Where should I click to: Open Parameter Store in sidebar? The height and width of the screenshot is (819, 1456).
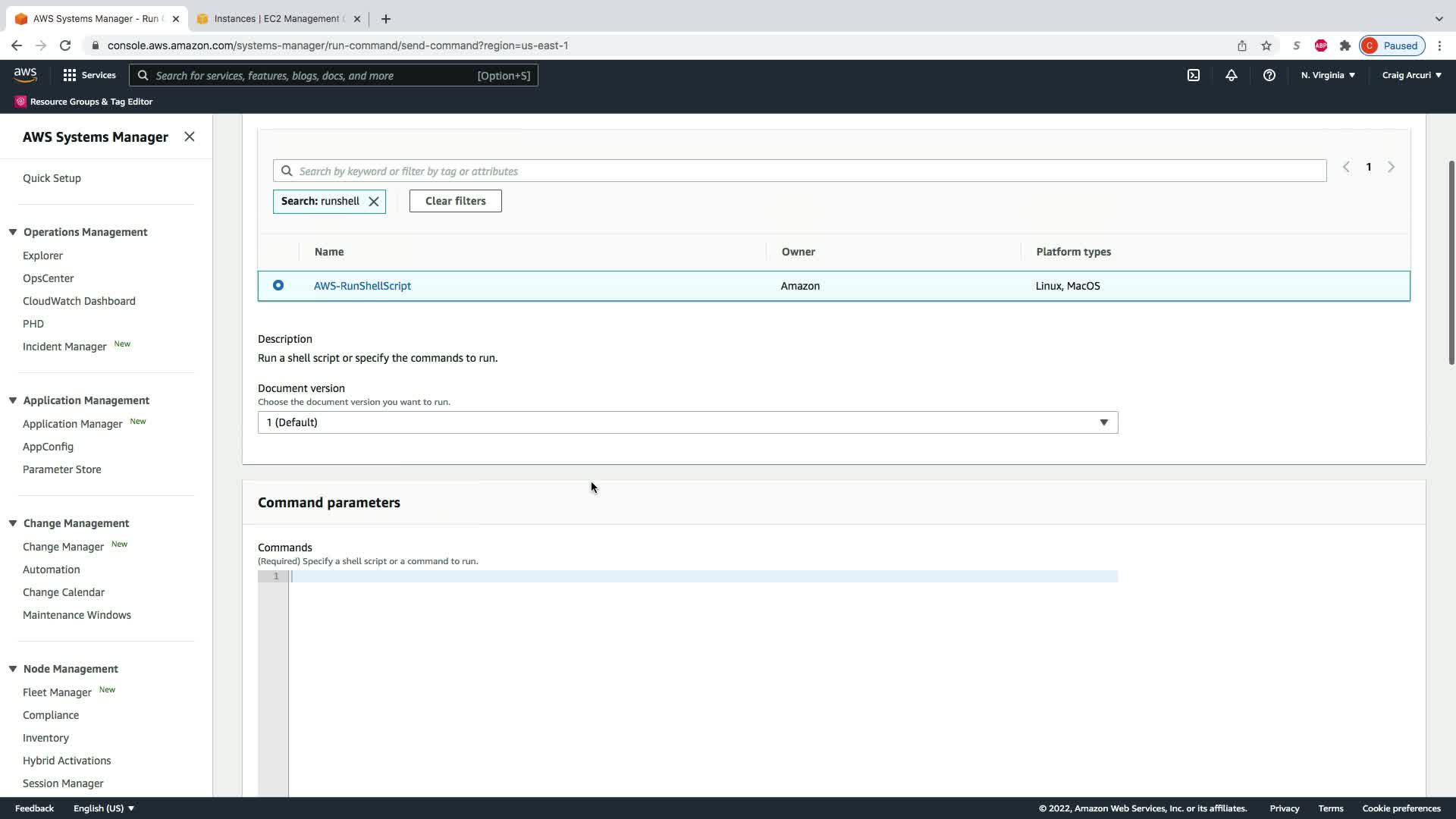pos(61,469)
